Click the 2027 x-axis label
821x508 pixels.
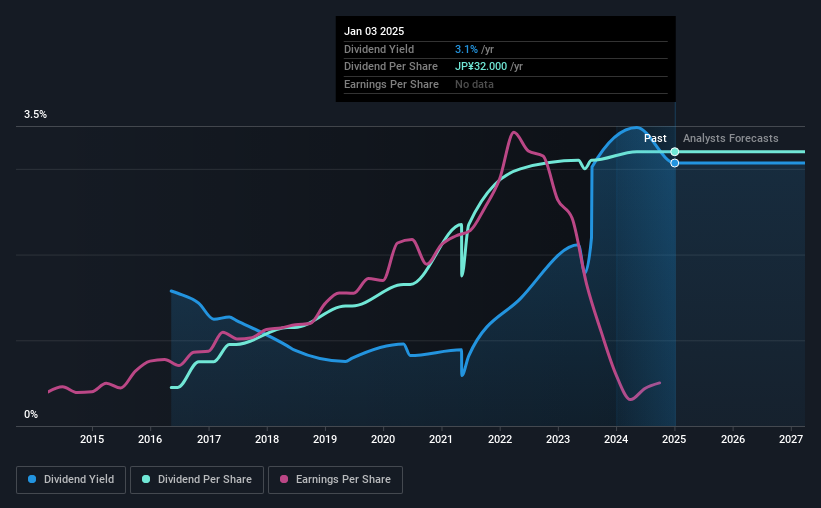tap(791, 439)
